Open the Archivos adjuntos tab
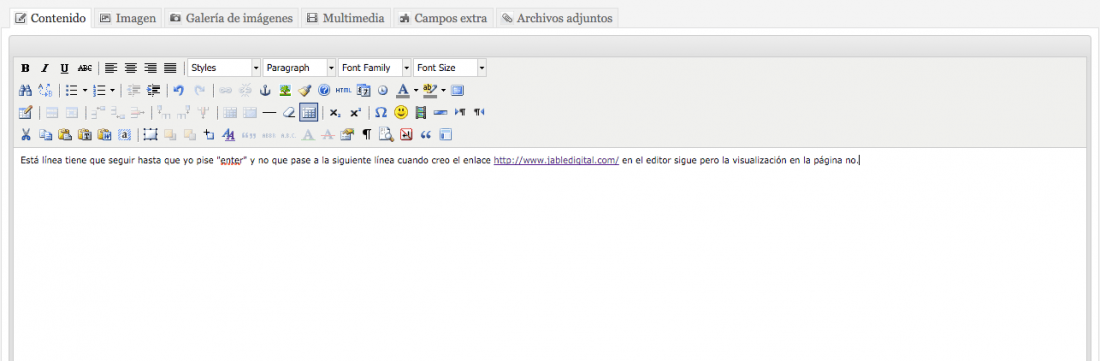This screenshot has width=1100, height=361. tap(557, 18)
